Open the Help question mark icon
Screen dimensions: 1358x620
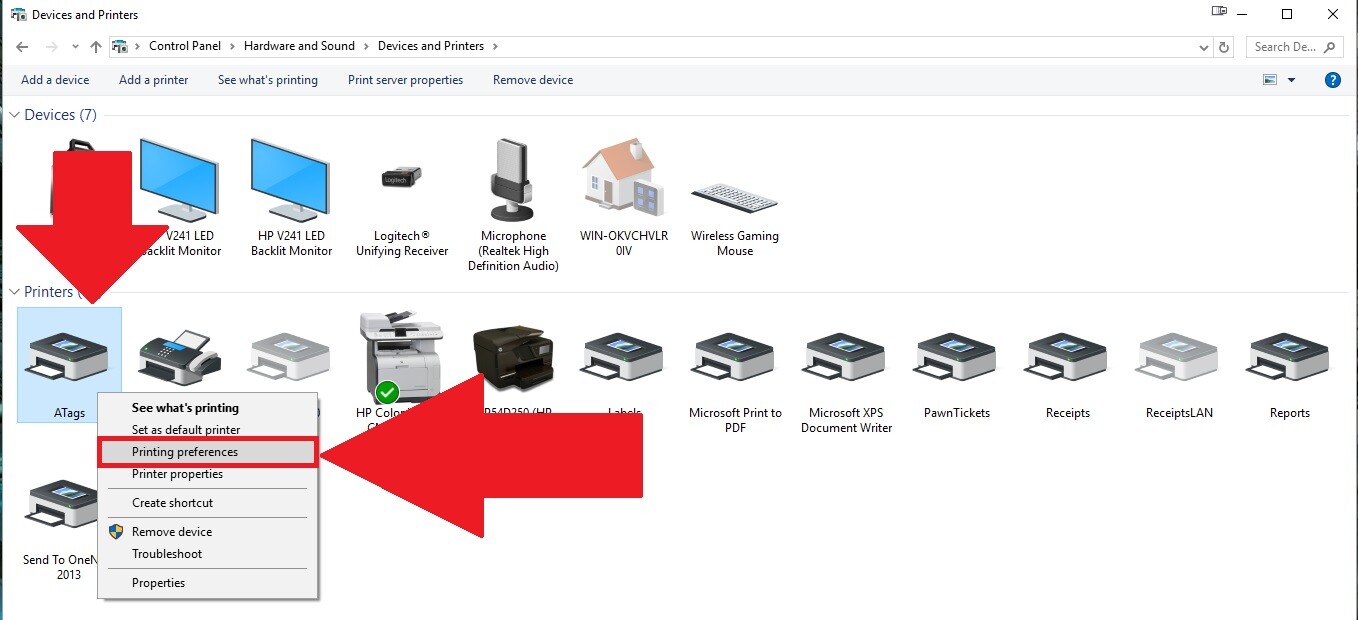click(x=1333, y=80)
